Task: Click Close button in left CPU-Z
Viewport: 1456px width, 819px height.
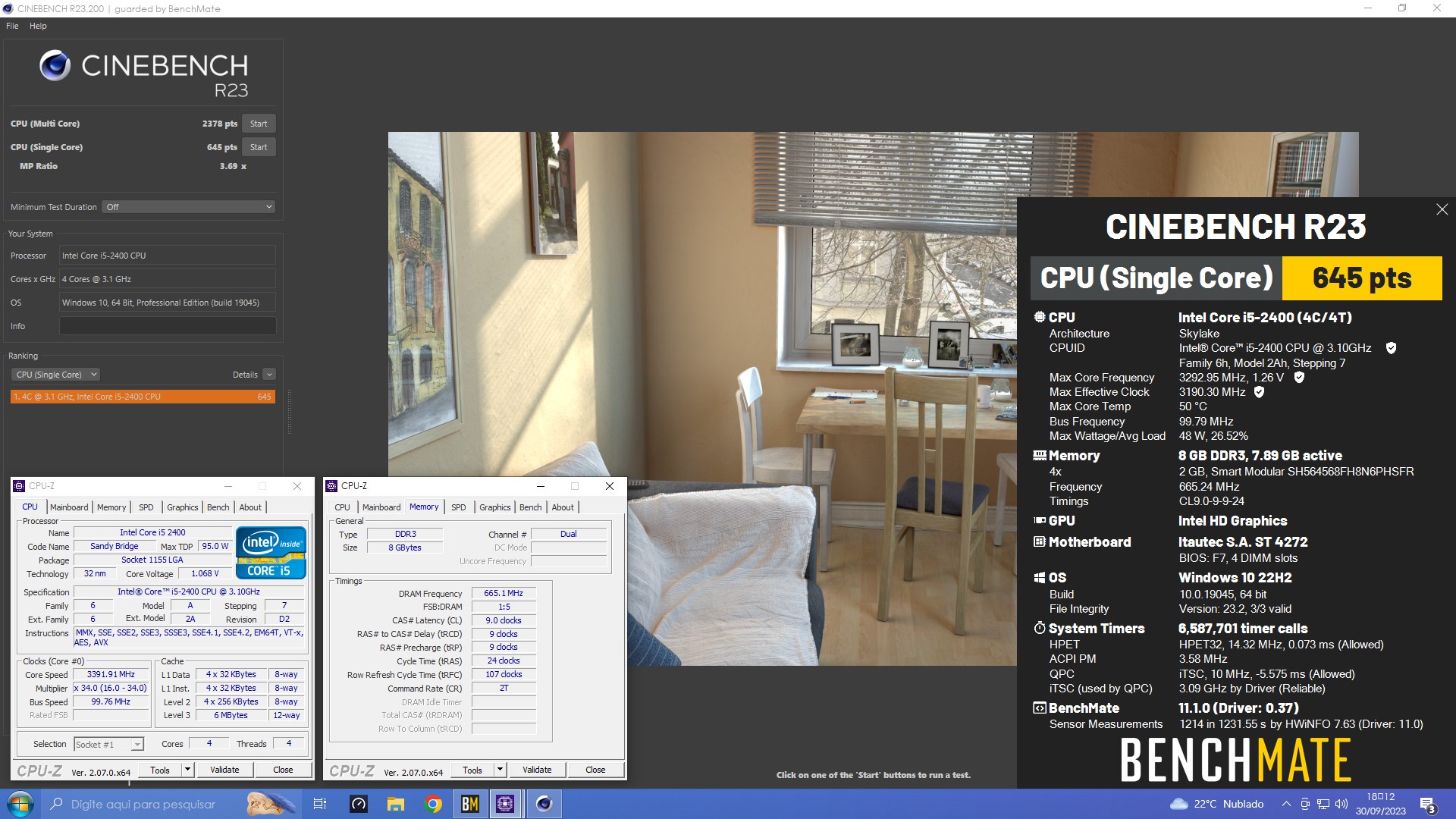Action: (283, 770)
